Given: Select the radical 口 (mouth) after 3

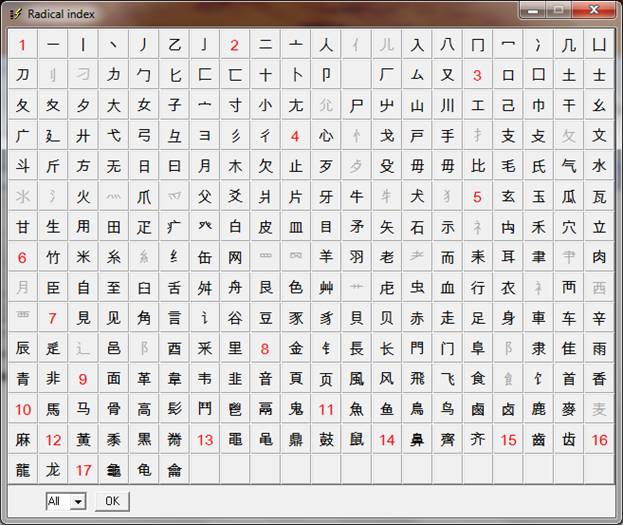Looking at the screenshot, I should (508, 75).
